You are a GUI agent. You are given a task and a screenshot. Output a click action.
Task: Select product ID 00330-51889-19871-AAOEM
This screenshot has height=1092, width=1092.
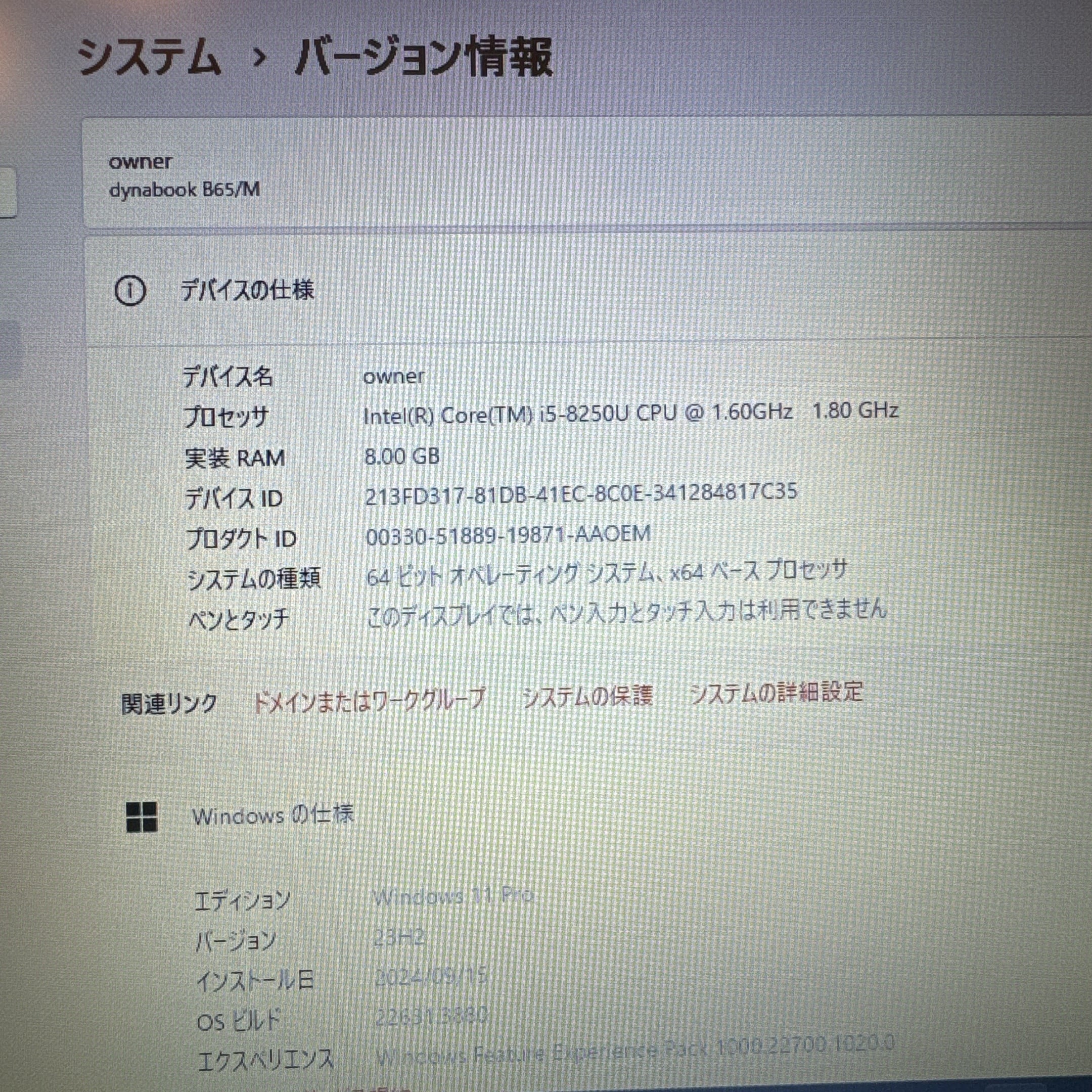tap(508, 535)
